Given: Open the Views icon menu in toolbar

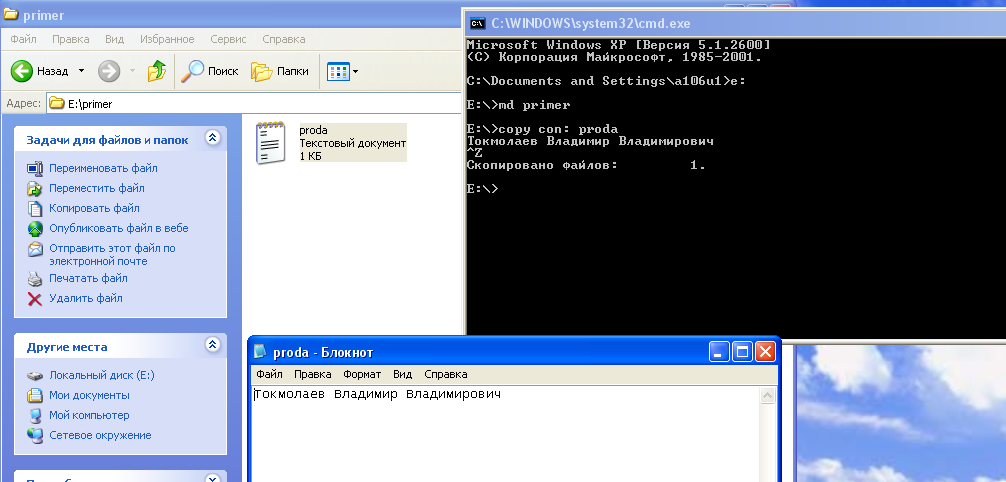Looking at the screenshot, I should [338, 71].
